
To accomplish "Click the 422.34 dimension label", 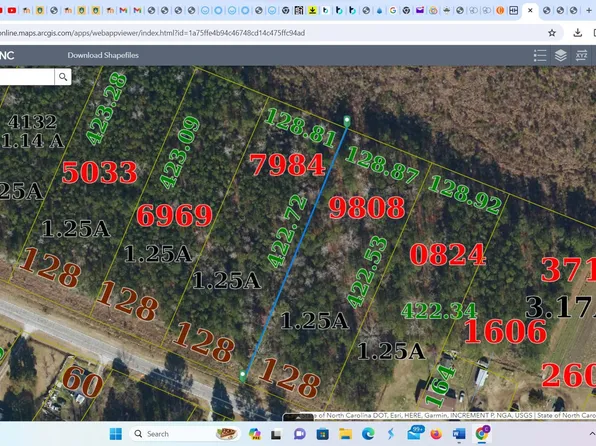I will [x=439, y=311].
